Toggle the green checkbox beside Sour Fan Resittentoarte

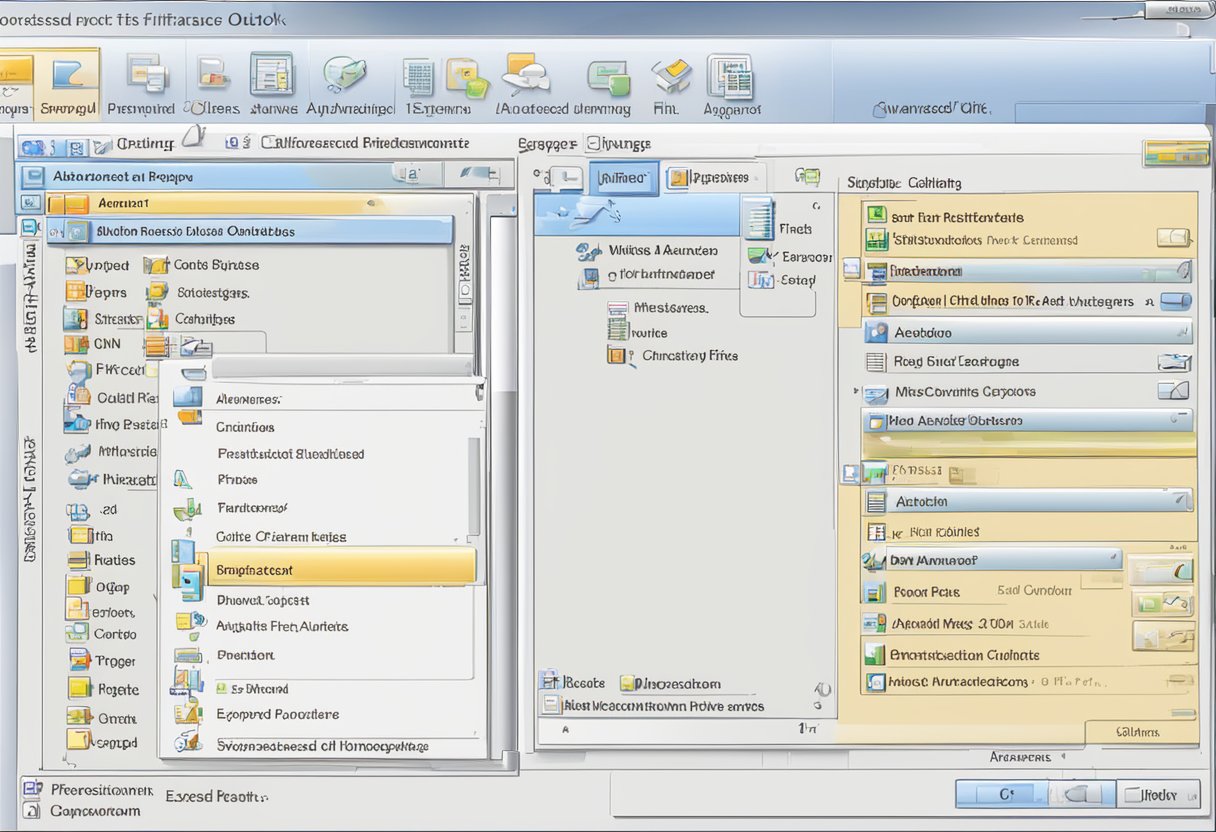[x=877, y=216]
